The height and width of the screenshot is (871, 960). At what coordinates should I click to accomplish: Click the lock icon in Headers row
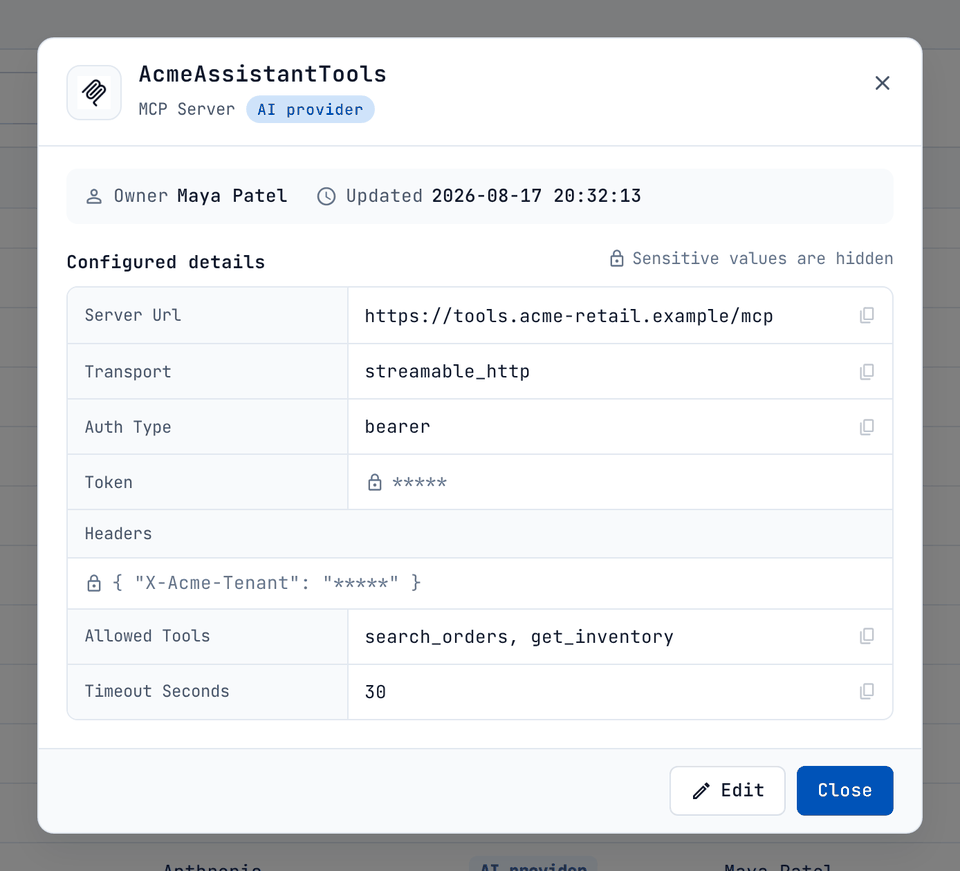[x=94, y=583]
